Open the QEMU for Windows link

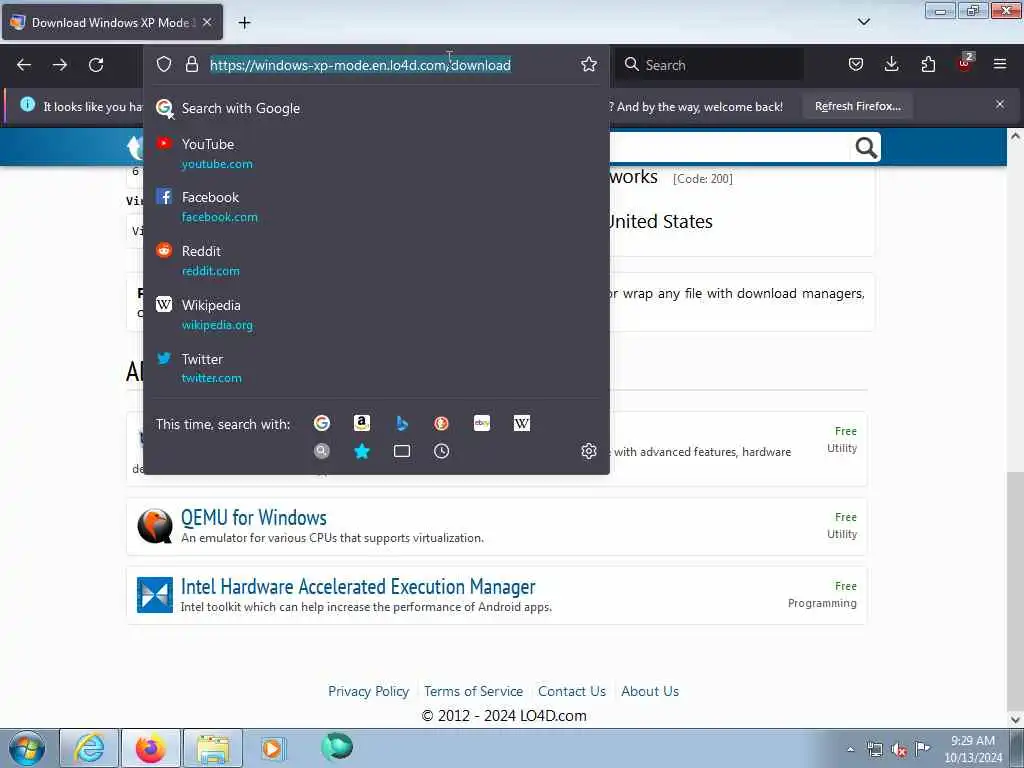tap(253, 518)
